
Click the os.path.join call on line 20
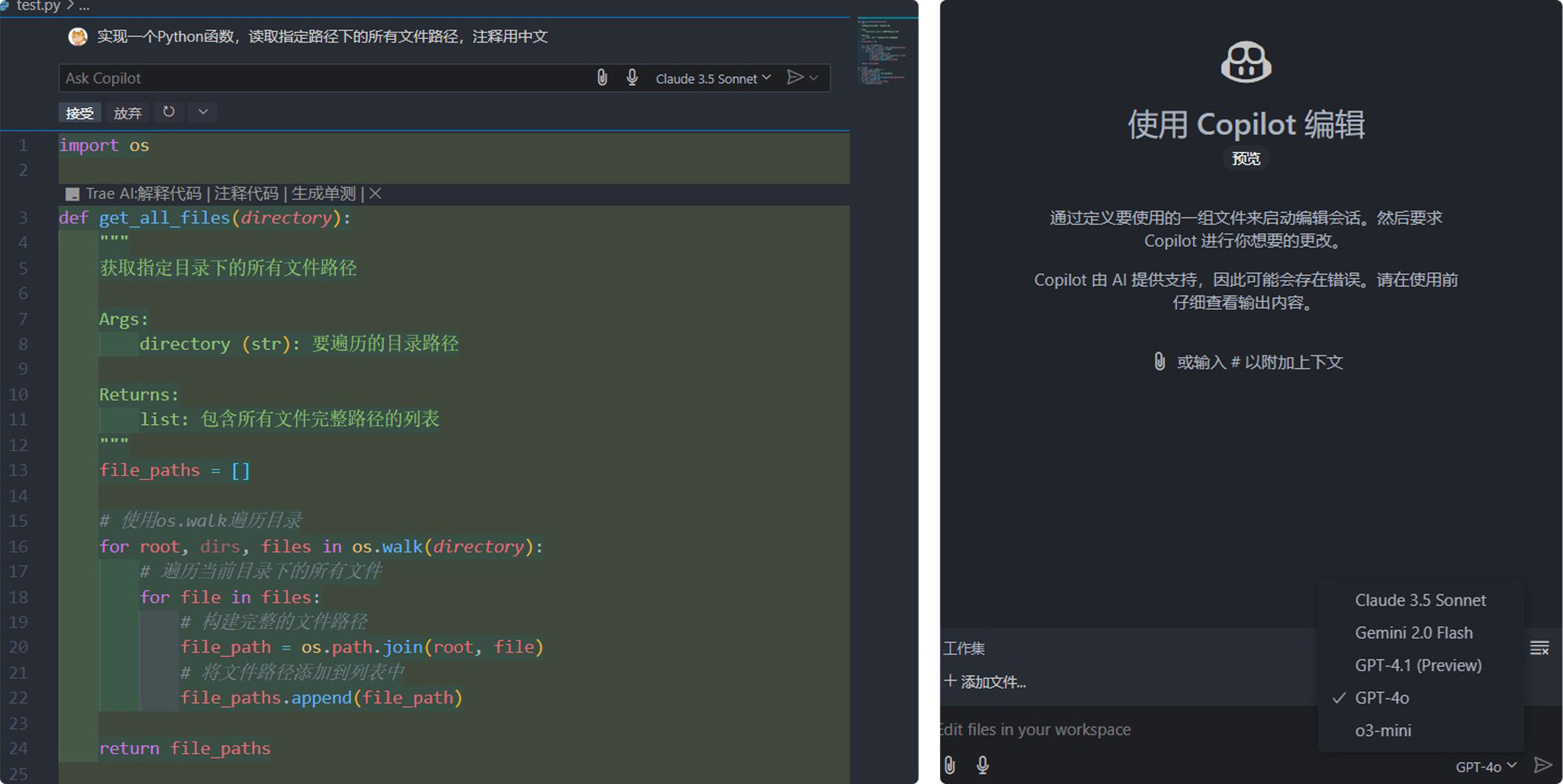(422, 648)
